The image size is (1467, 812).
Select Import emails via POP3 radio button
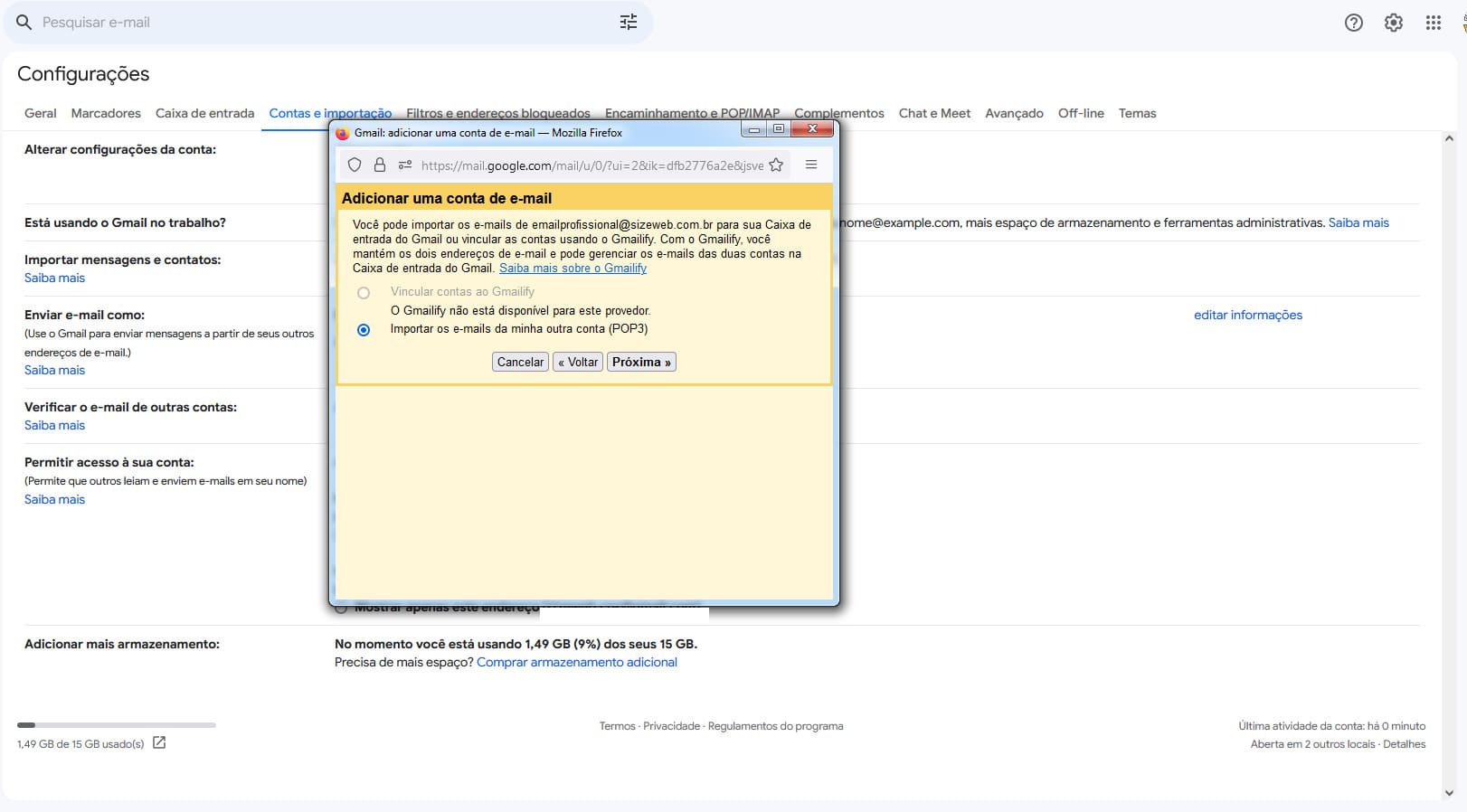click(364, 330)
